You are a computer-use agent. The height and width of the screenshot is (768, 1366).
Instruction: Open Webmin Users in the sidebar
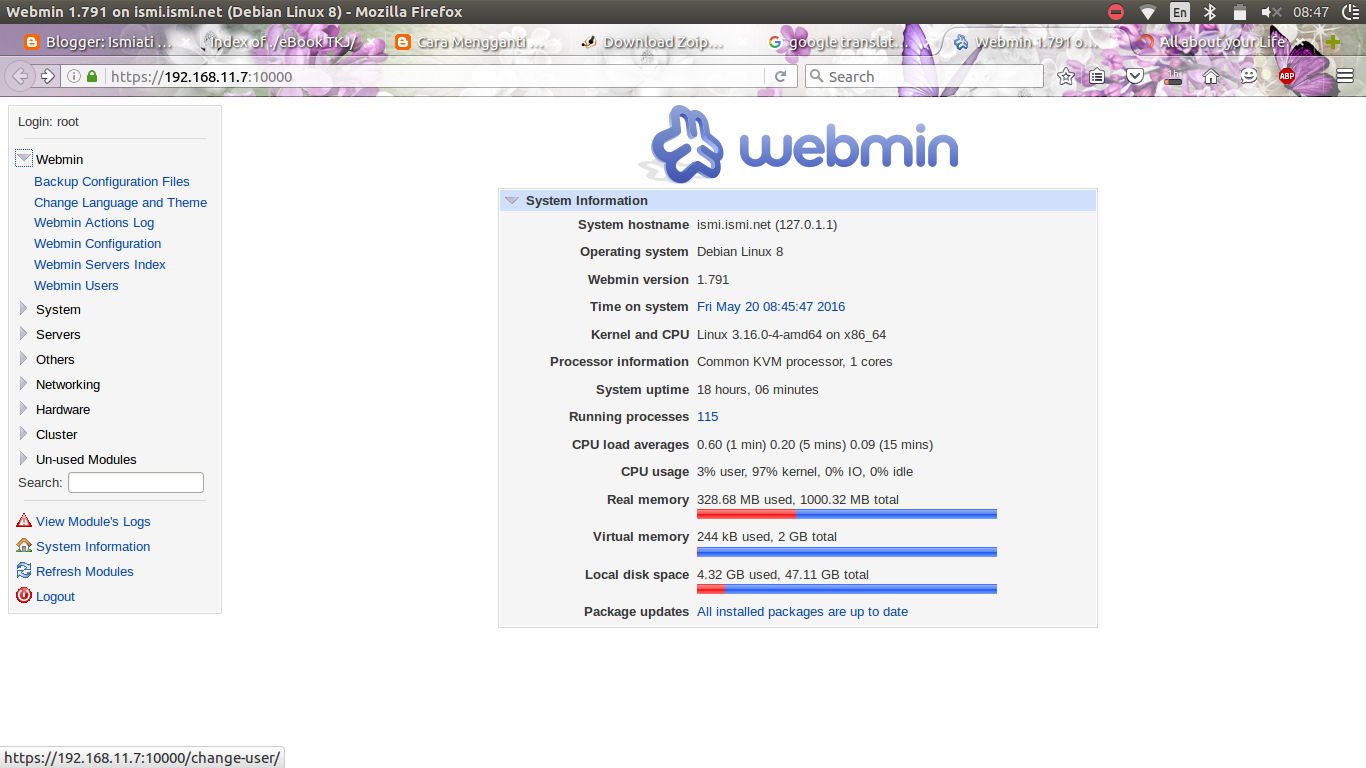click(x=76, y=285)
